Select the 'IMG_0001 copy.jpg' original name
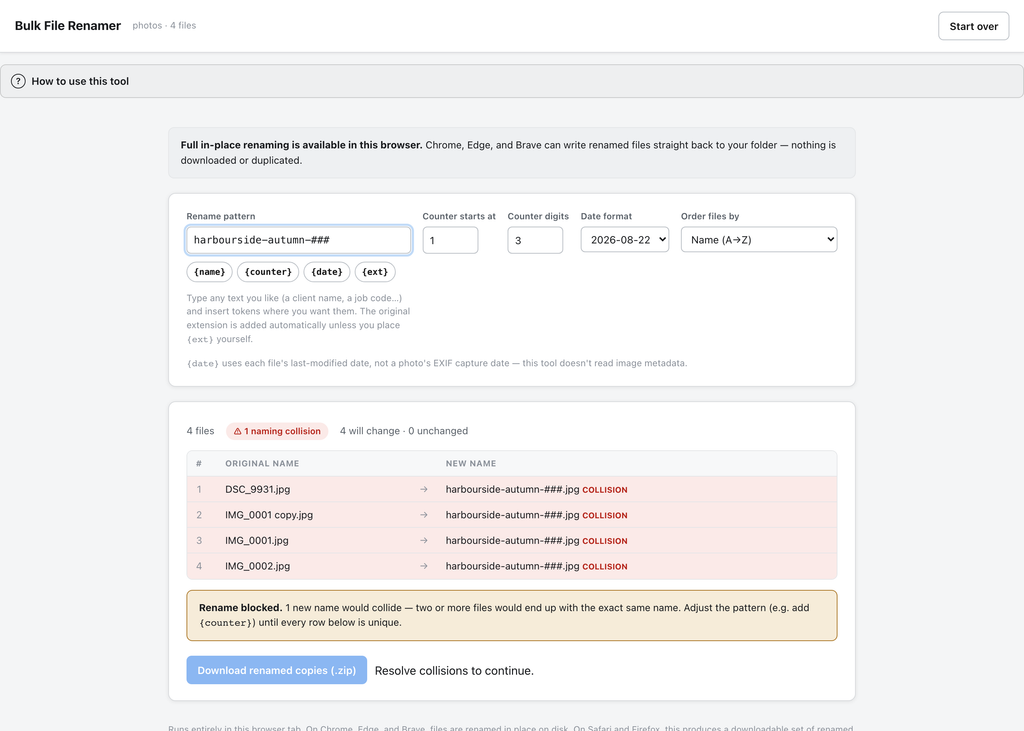1024x731 pixels. point(269,515)
